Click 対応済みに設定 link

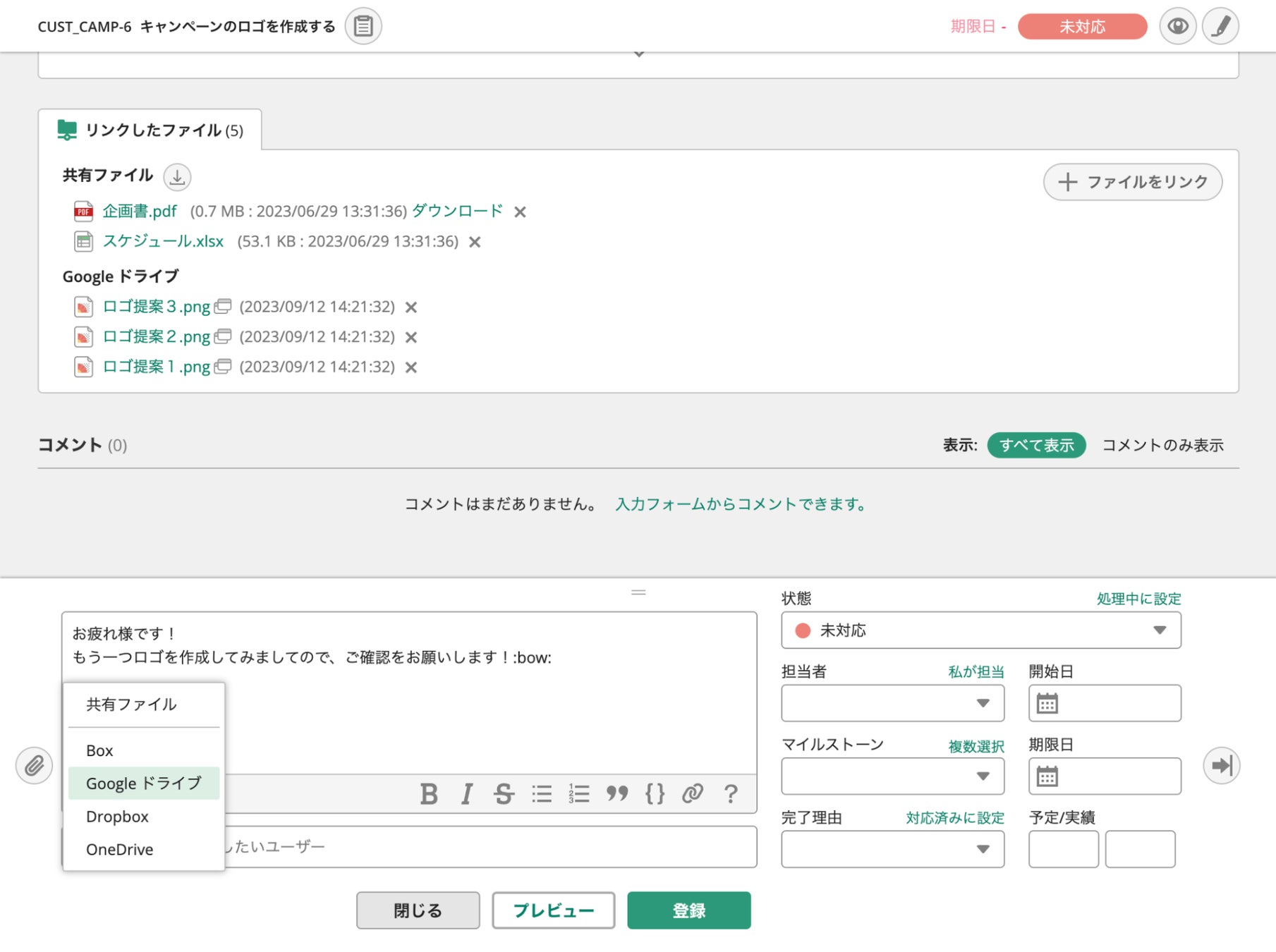[x=955, y=818]
